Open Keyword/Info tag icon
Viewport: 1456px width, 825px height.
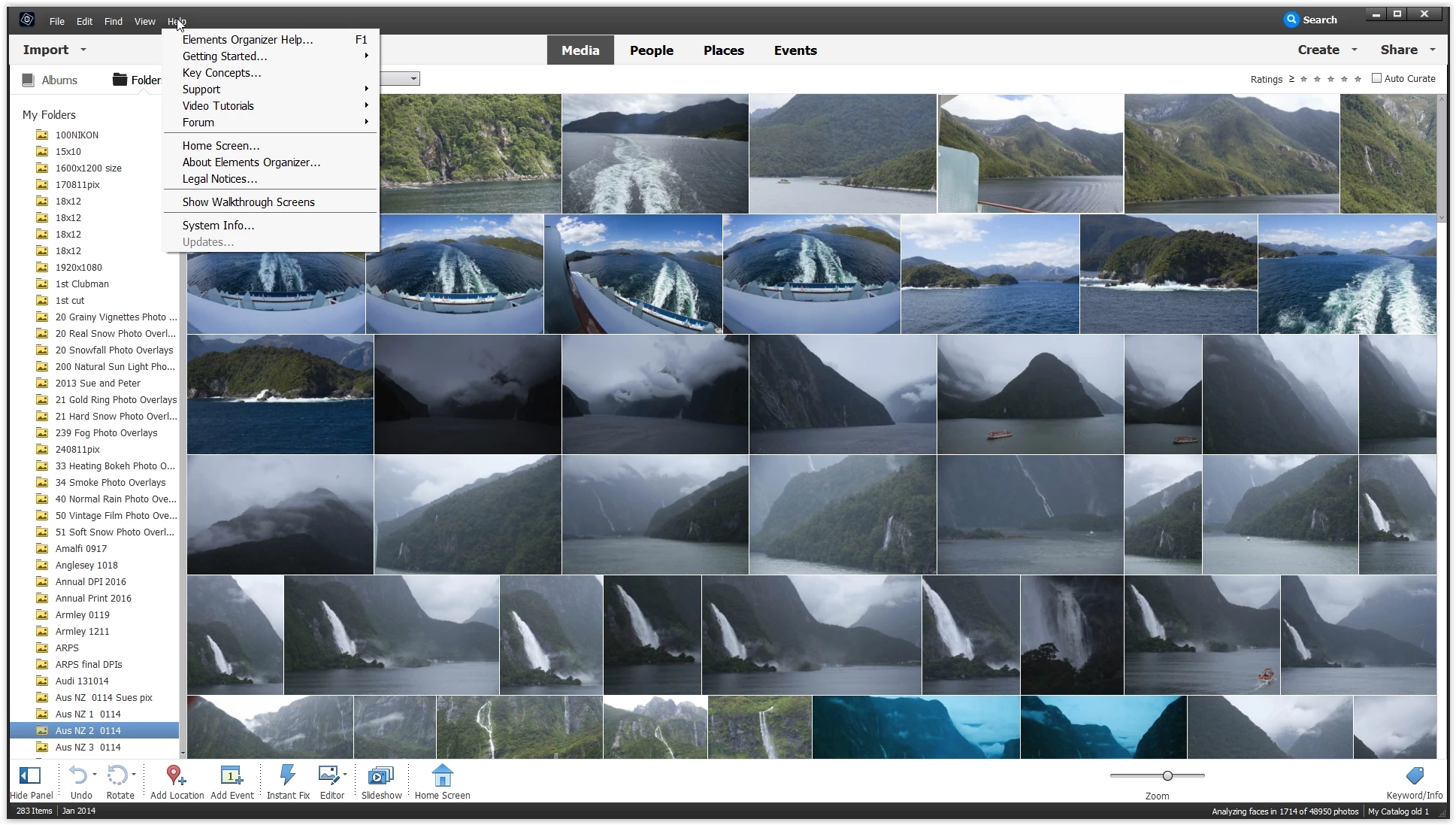tap(1415, 775)
